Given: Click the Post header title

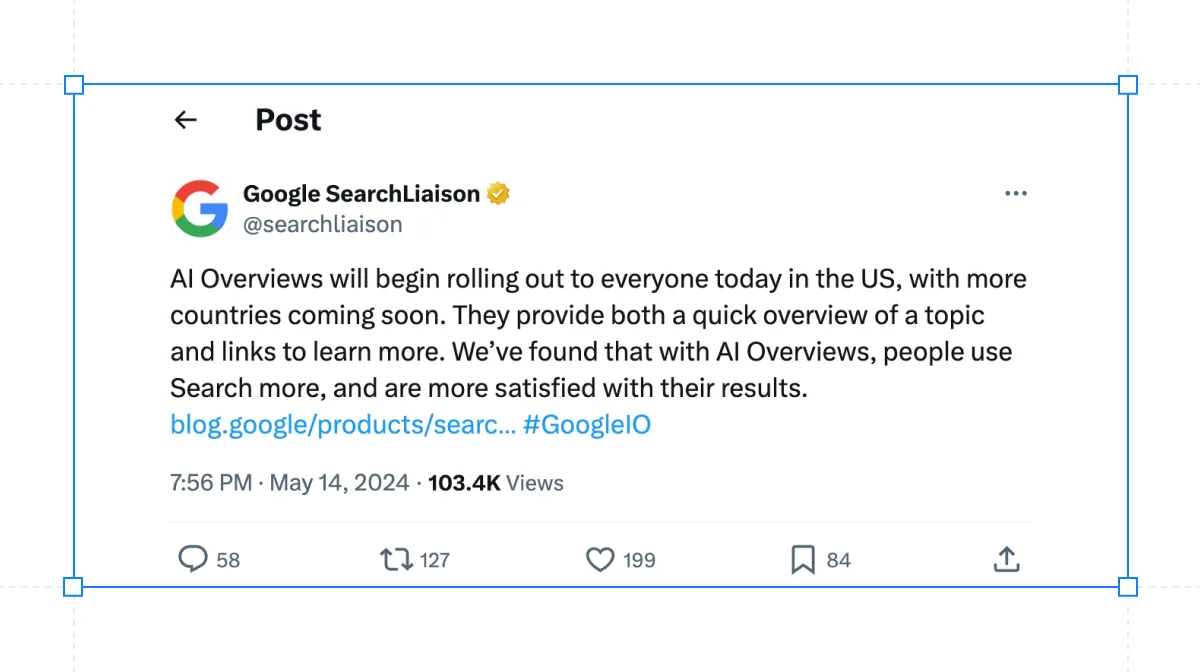Looking at the screenshot, I should [x=288, y=120].
